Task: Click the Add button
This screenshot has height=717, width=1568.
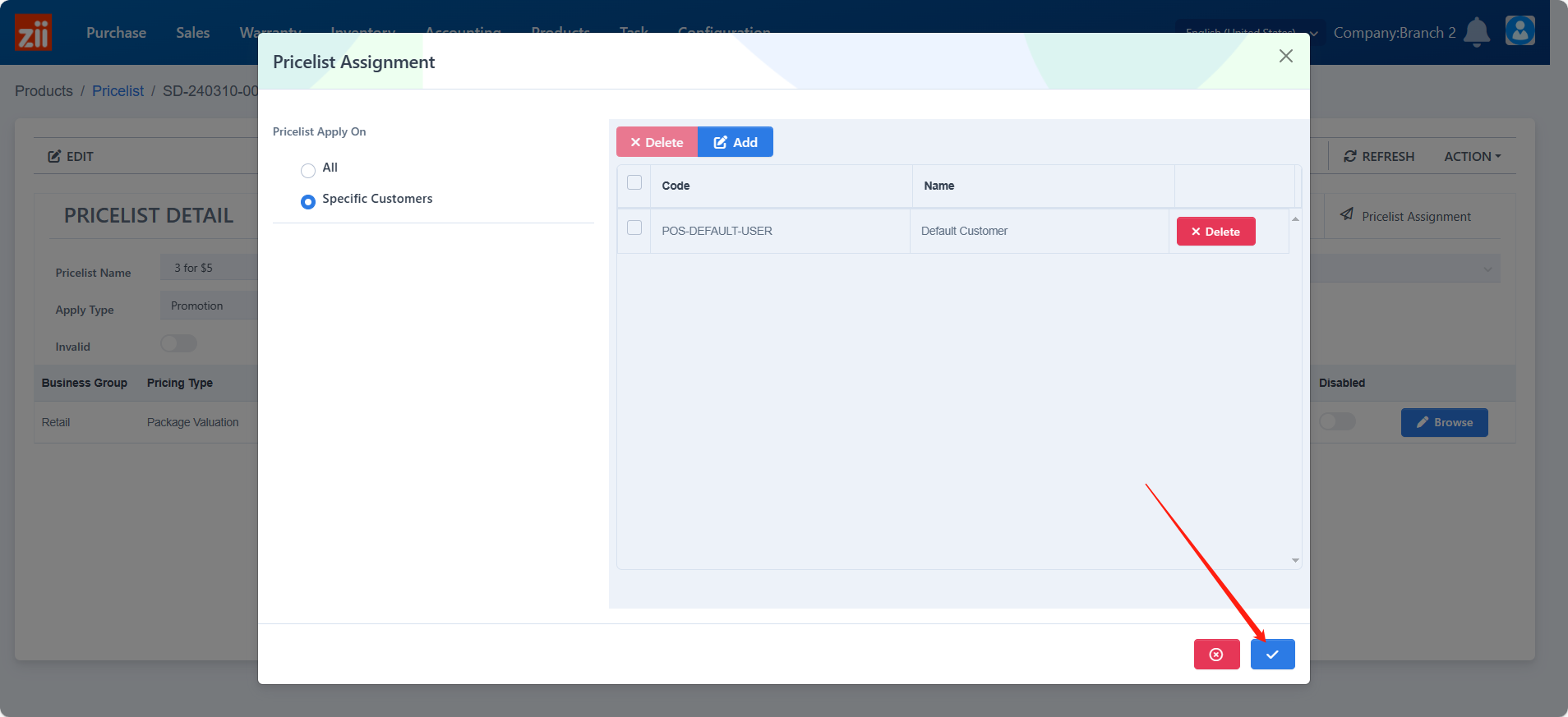Action: [736, 142]
